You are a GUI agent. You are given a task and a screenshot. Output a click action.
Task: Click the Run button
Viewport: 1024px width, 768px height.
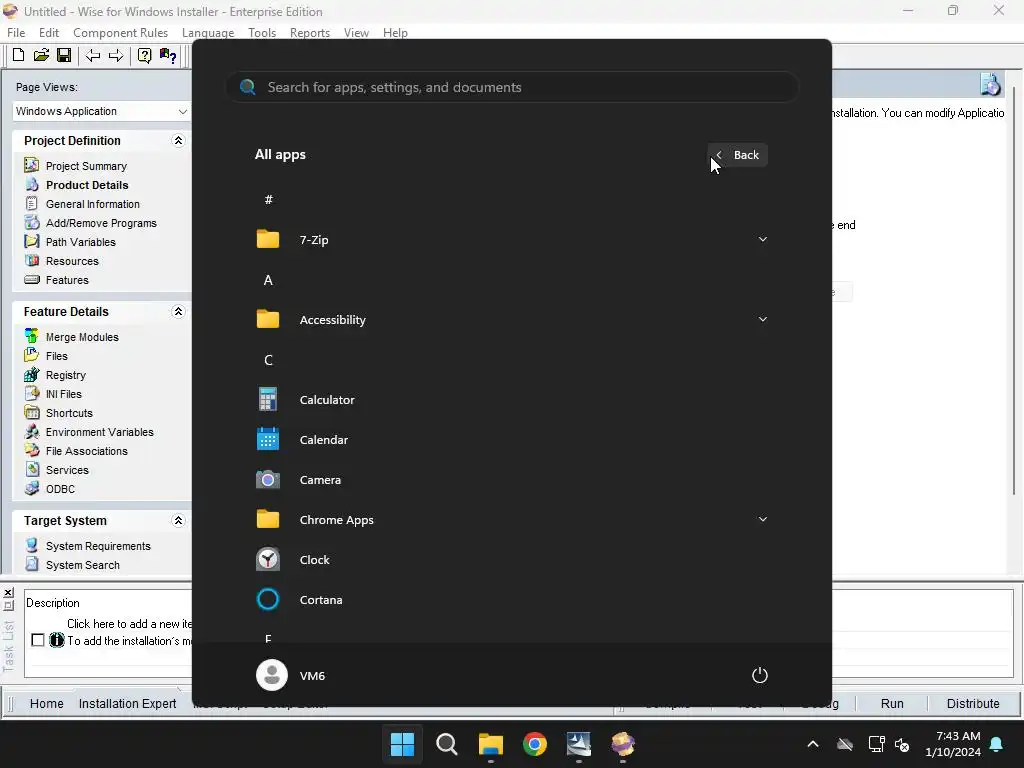point(891,703)
